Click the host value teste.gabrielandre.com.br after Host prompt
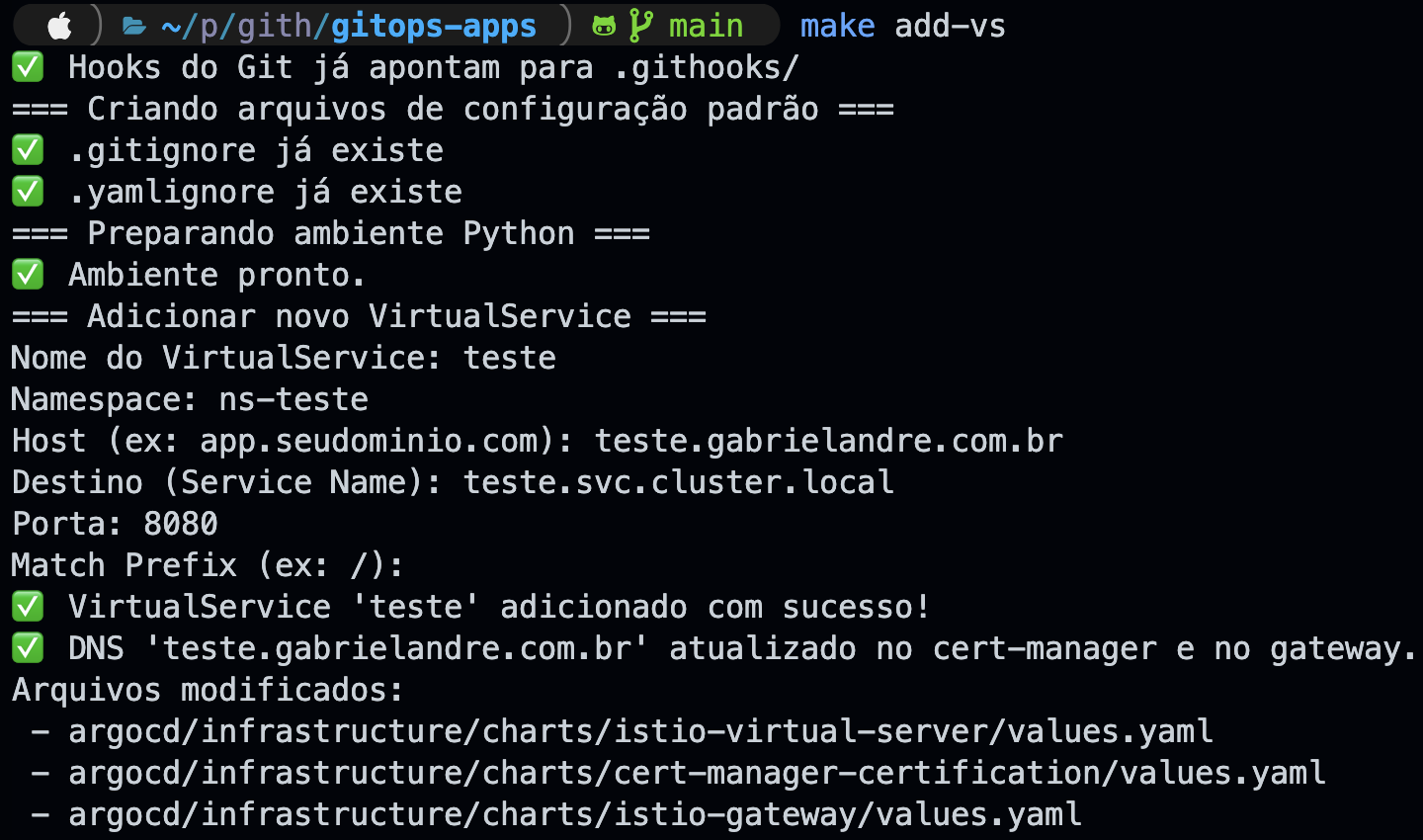 pyautogui.click(x=828, y=441)
